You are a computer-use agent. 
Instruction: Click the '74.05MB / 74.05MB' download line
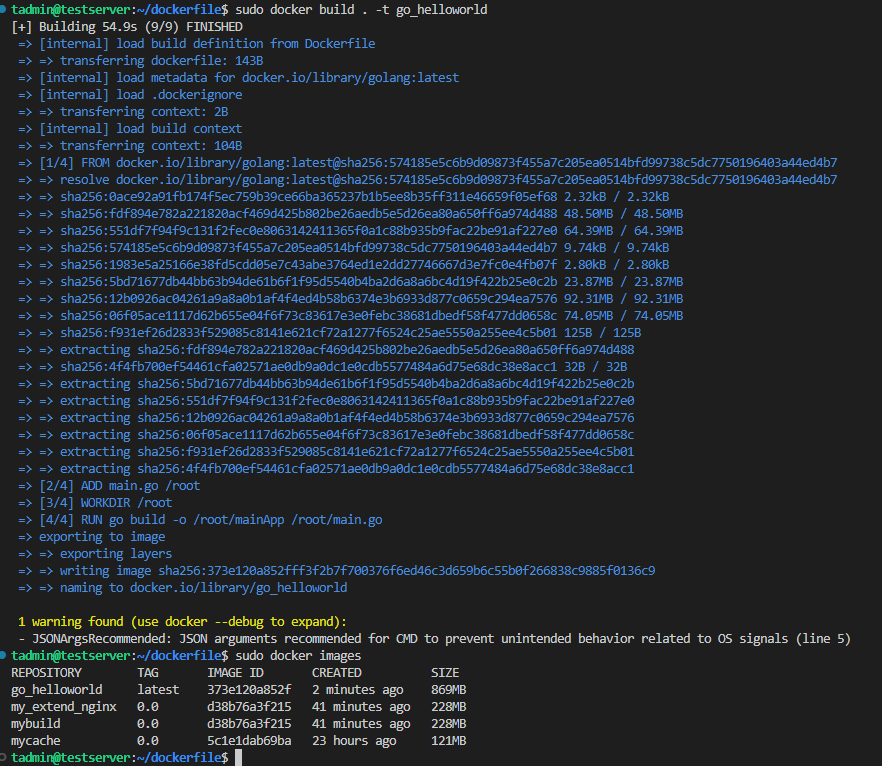pyautogui.click(x=350, y=316)
